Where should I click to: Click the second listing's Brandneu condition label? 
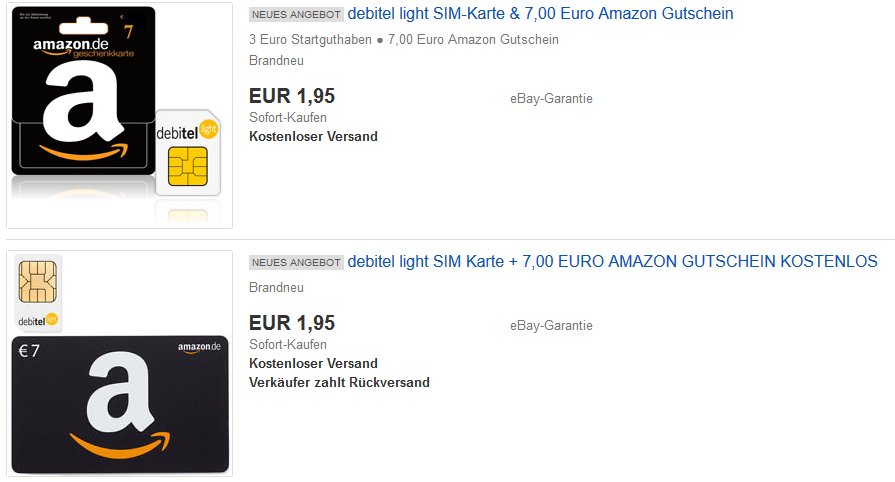pos(276,288)
